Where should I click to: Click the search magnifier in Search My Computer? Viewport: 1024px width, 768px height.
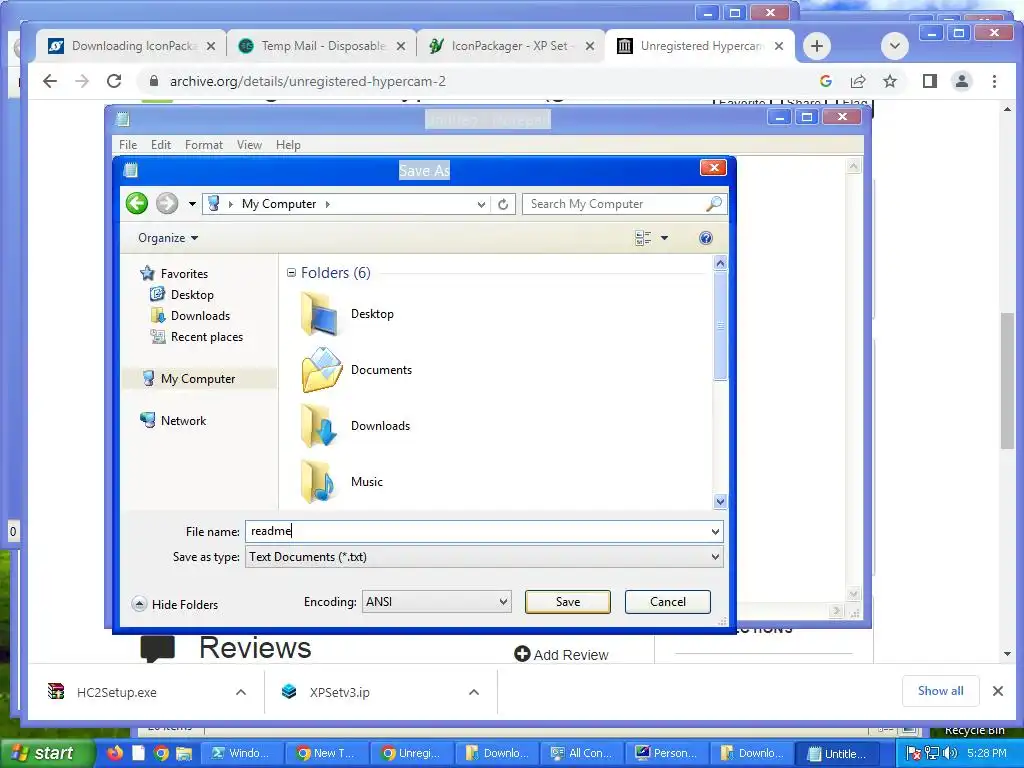[713, 204]
